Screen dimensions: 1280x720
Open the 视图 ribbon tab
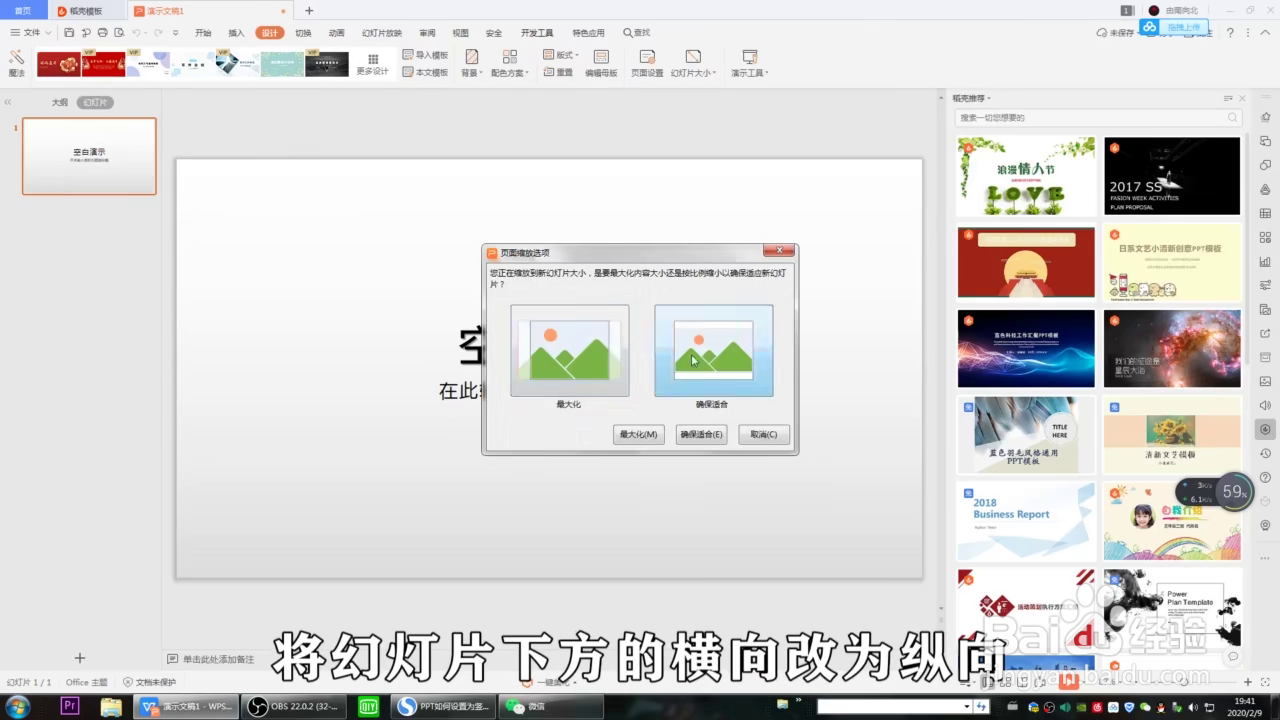[x=460, y=33]
